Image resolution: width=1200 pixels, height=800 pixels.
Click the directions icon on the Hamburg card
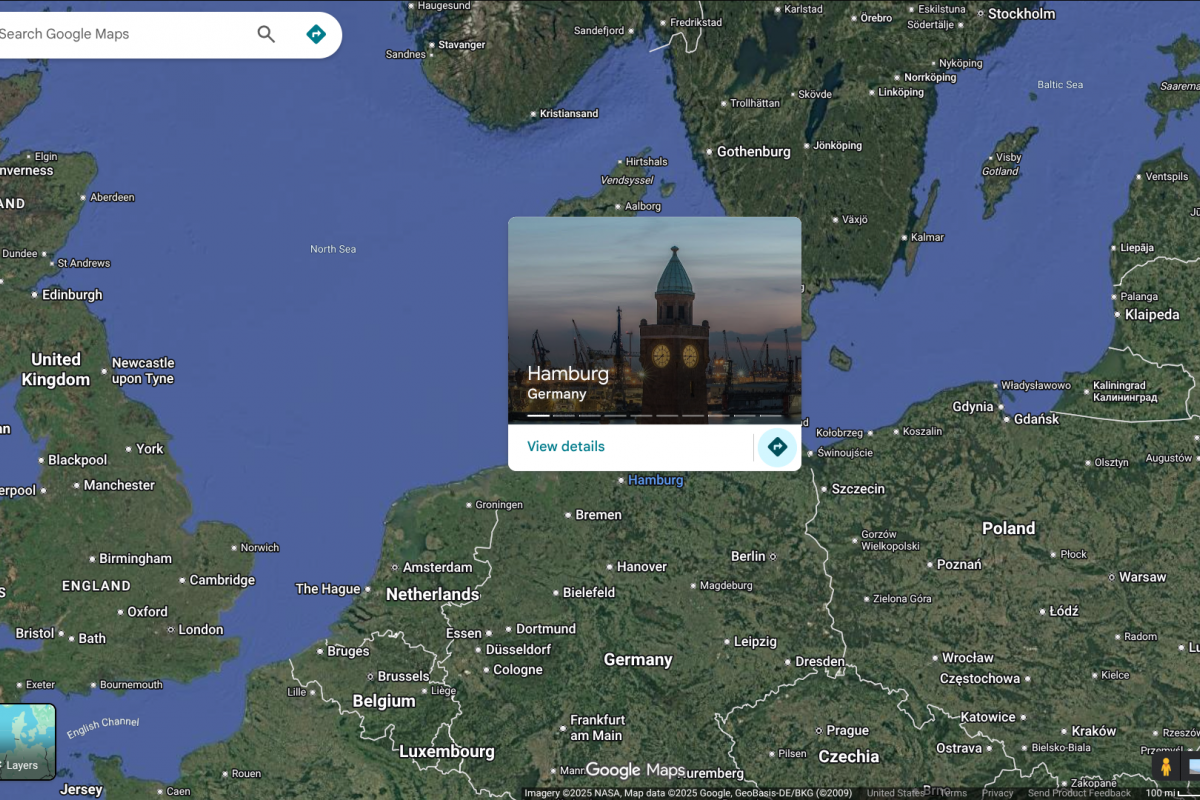point(777,446)
